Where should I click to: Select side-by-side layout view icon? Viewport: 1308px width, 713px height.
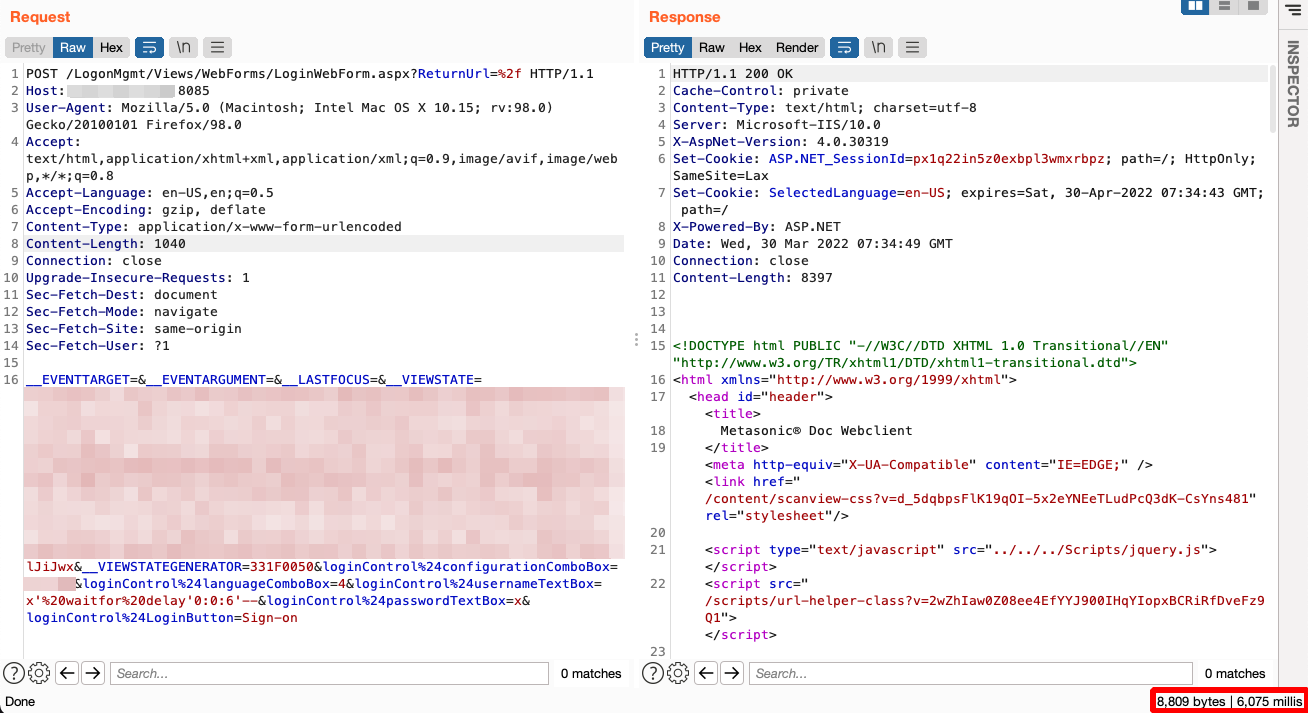(x=1194, y=7)
